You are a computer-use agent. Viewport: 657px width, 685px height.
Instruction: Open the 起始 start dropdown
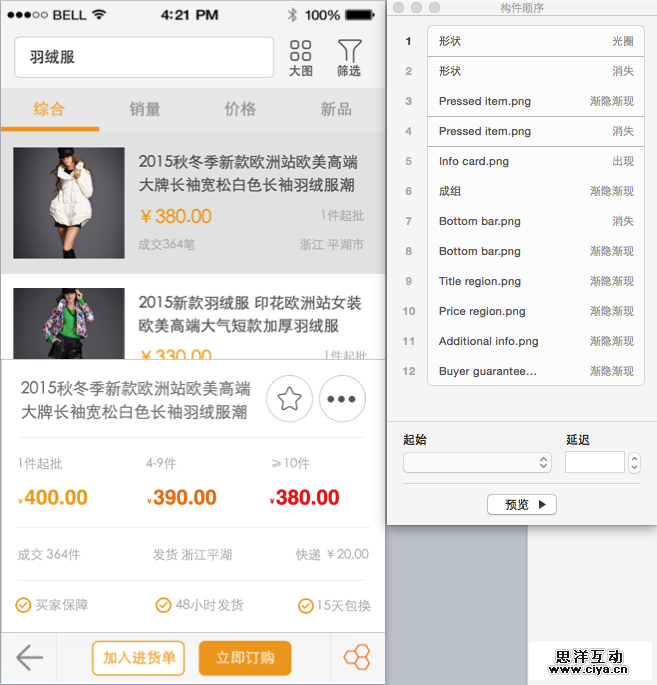(x=477, y=463)
